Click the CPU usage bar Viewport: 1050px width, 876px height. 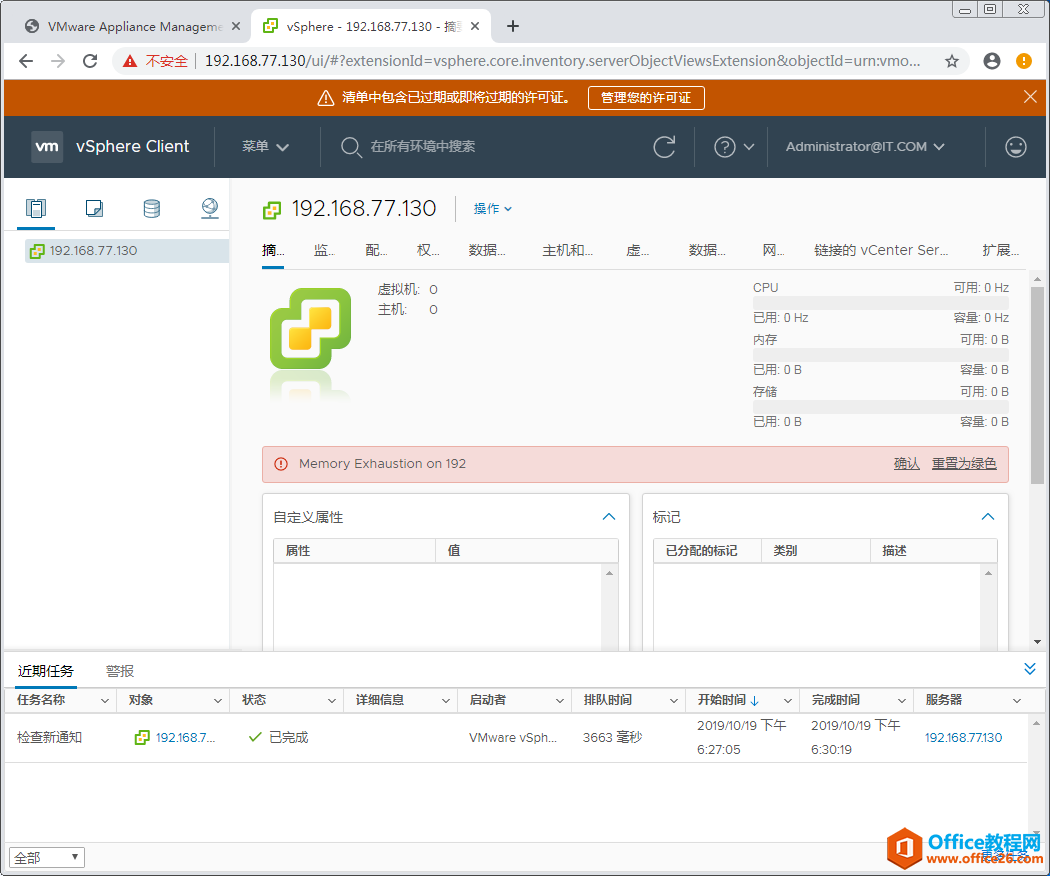(881, 303)
